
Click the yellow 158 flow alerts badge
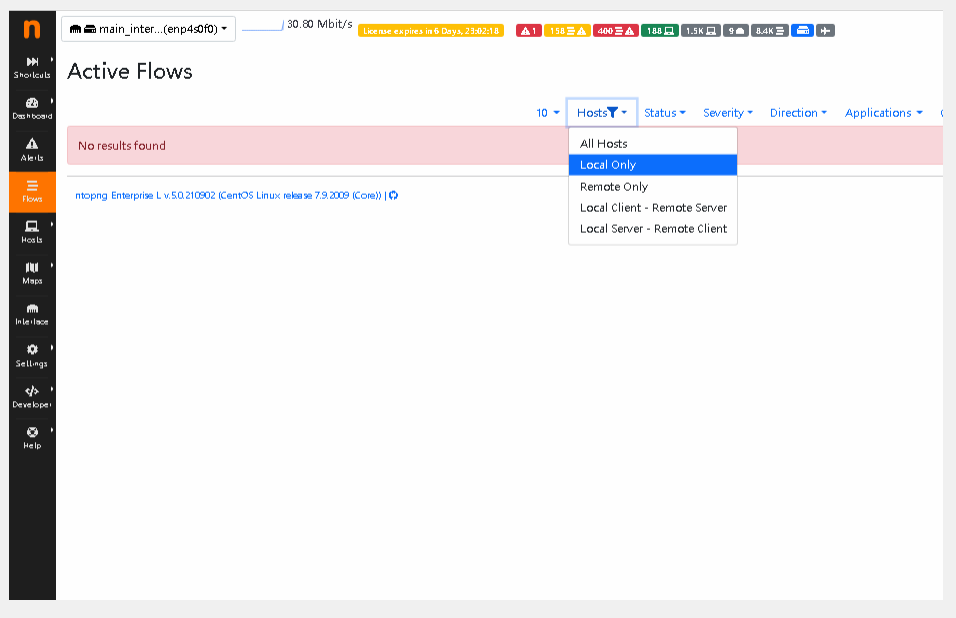point(567,30)
